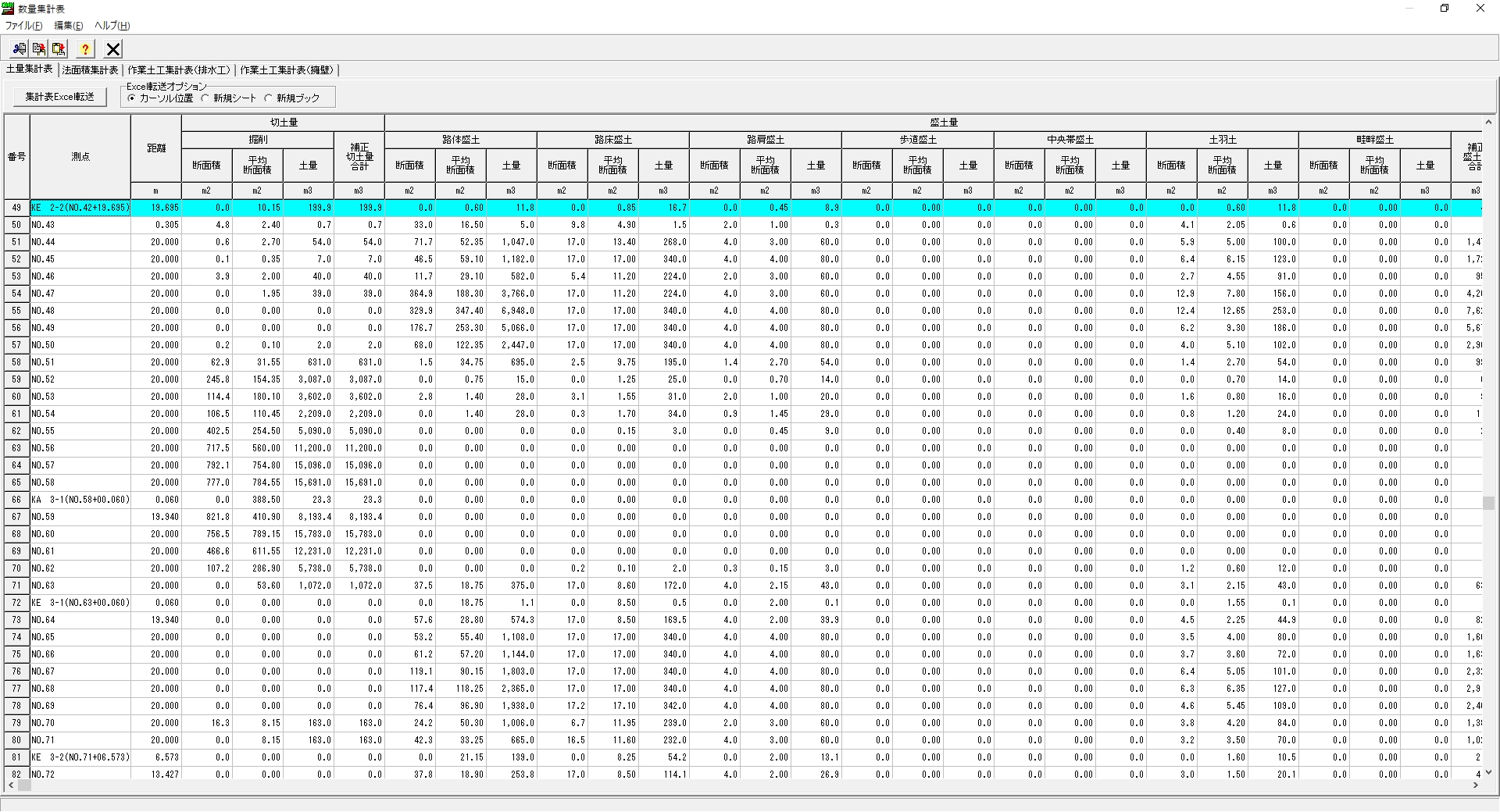
Task: Click the 11,200.0 excavation volume cell in row 63
Action: pos(309,448)
